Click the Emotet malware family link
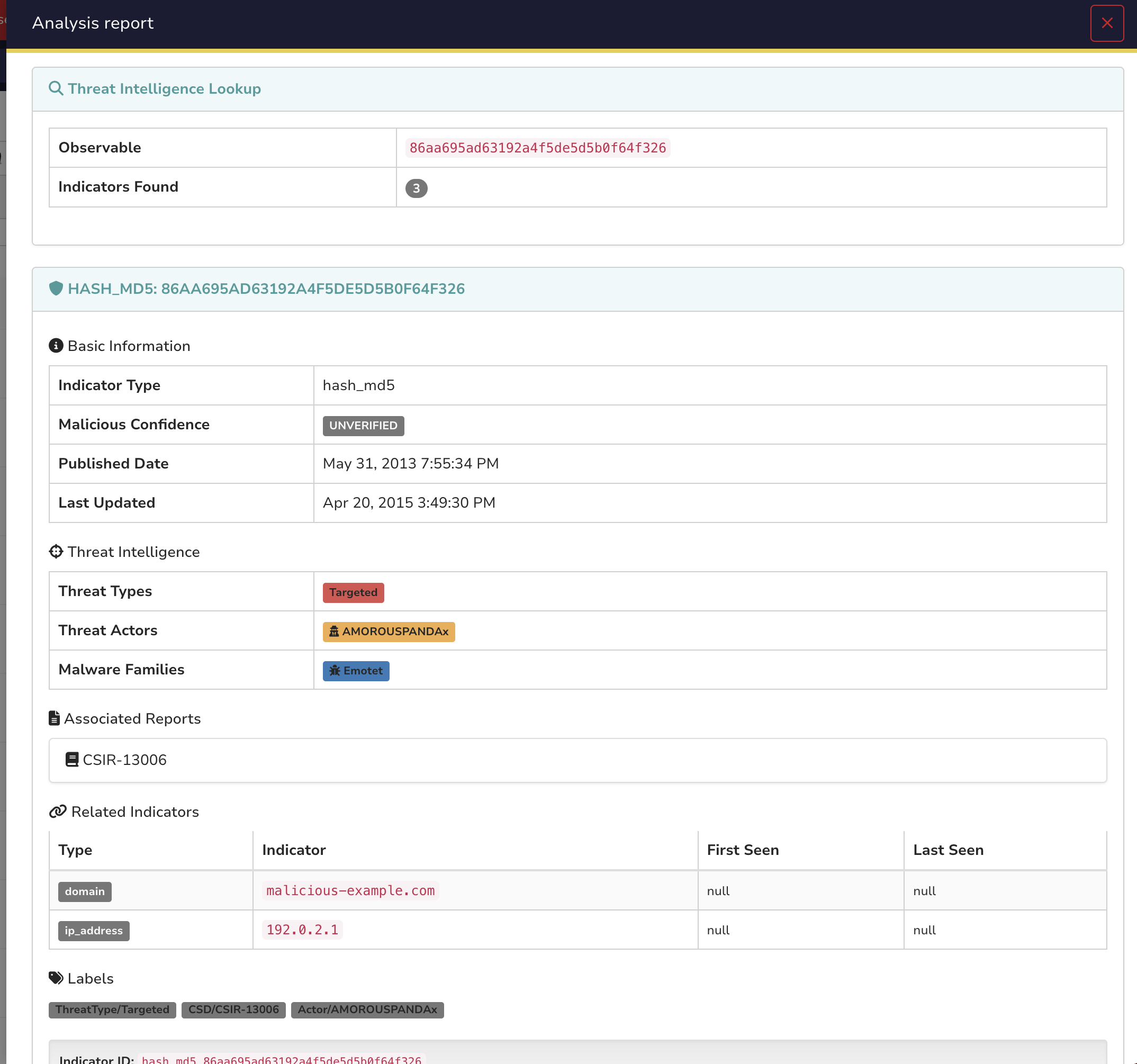The height and width of the screenshot is (1064, 1137). 355,671
